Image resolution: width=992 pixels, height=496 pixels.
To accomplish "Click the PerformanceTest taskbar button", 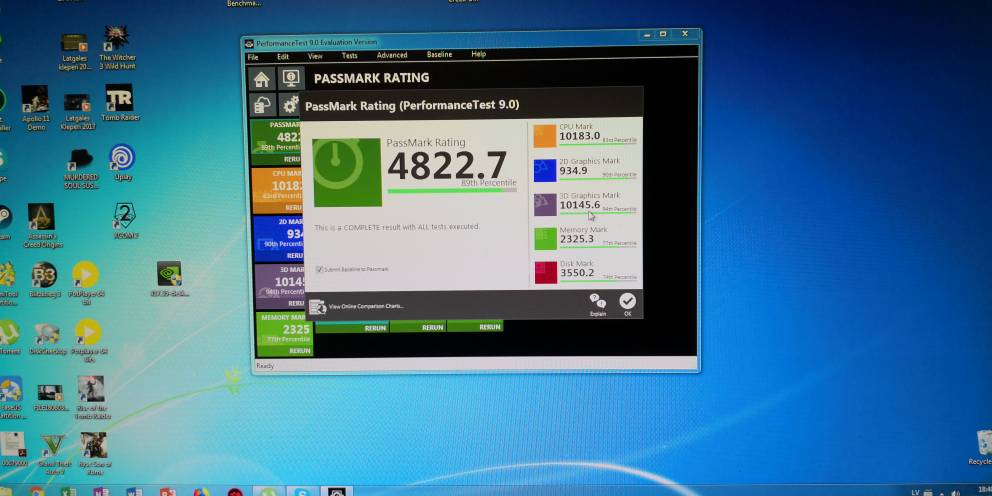I will click(336, 492).
